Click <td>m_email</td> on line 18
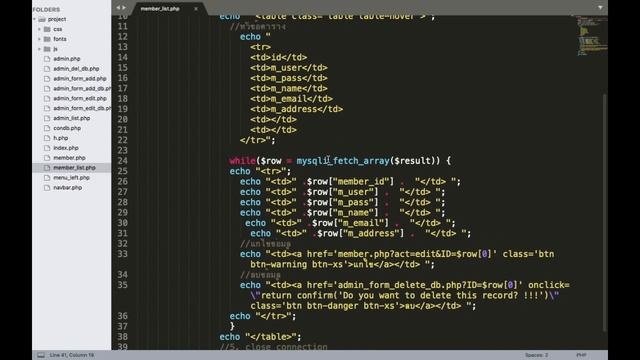The image size is (640, 360). tap(291, 99)
